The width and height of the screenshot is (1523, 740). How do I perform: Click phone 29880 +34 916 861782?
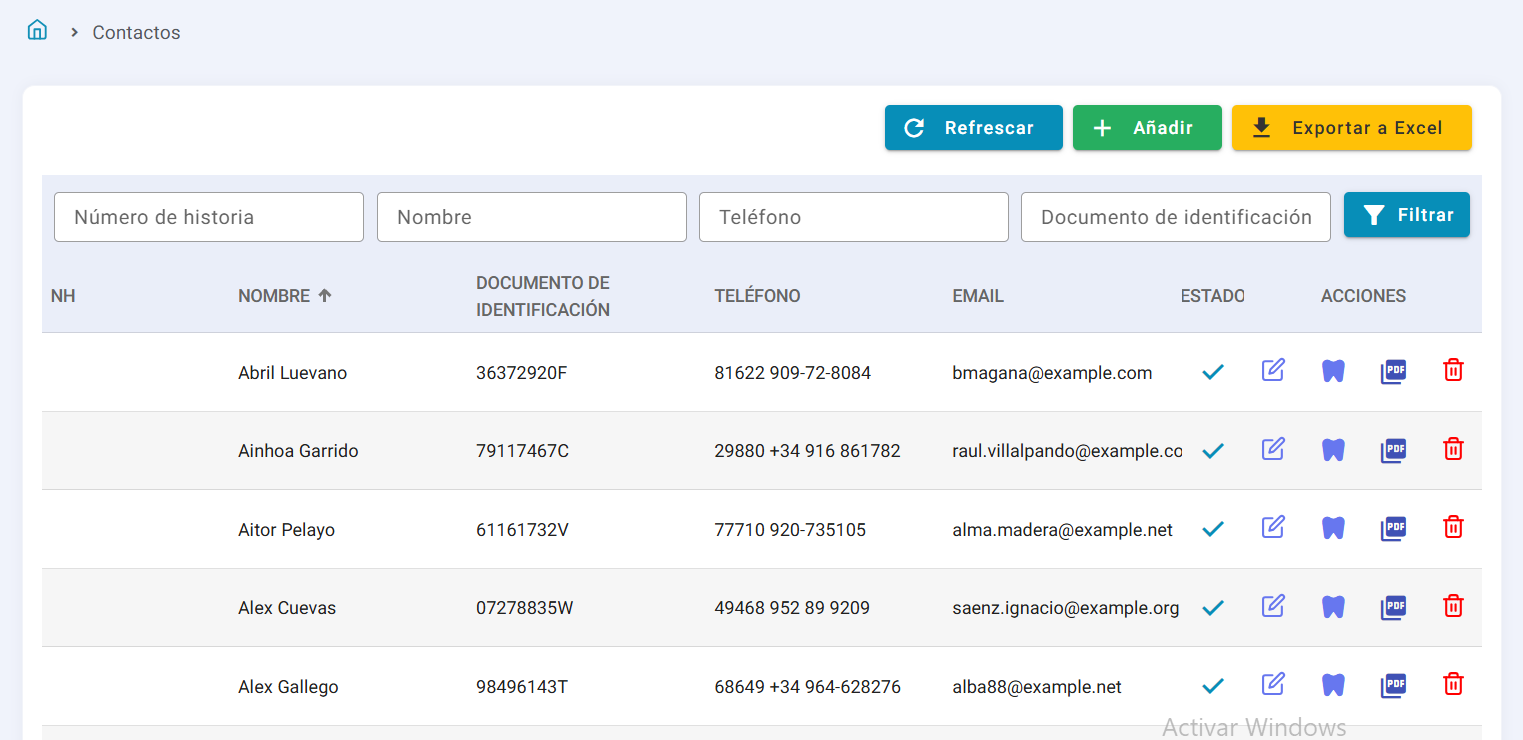pyautogui.click(x=807, y=451)
